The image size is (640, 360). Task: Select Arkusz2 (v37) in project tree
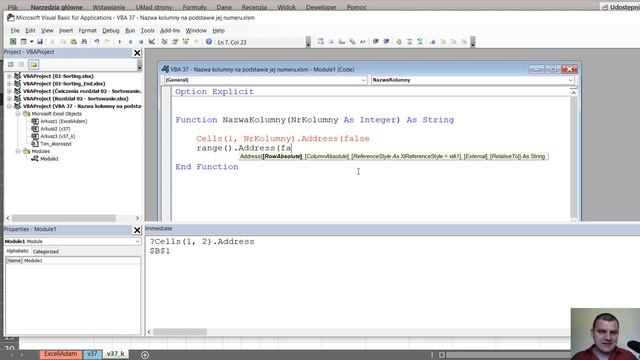click(55, 129)
